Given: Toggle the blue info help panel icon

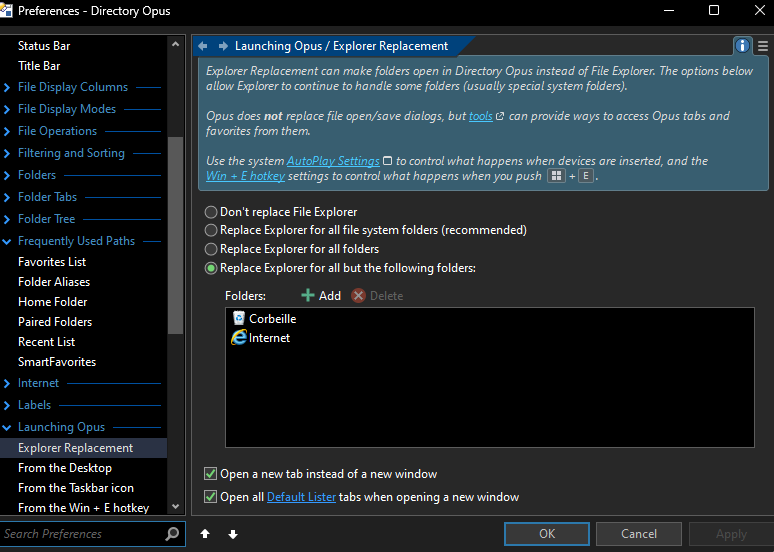Looking at the screenshot, I should point(742,46).
